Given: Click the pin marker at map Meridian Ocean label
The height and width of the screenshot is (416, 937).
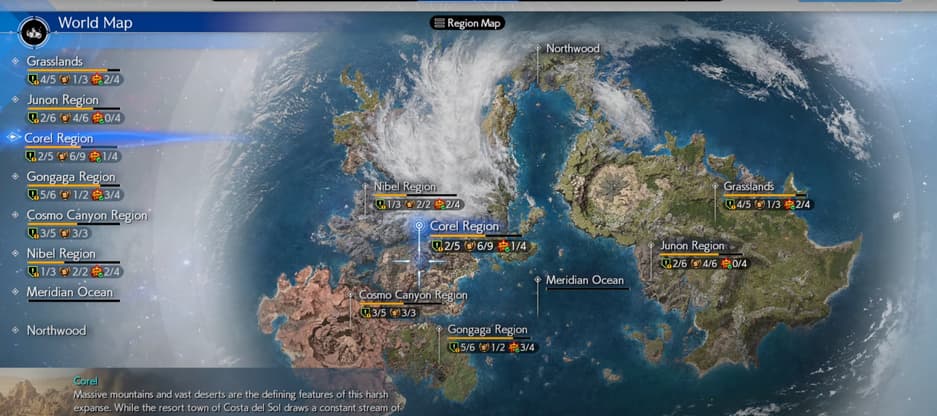Looking at the screenshot, I should (x=538, y=279).
